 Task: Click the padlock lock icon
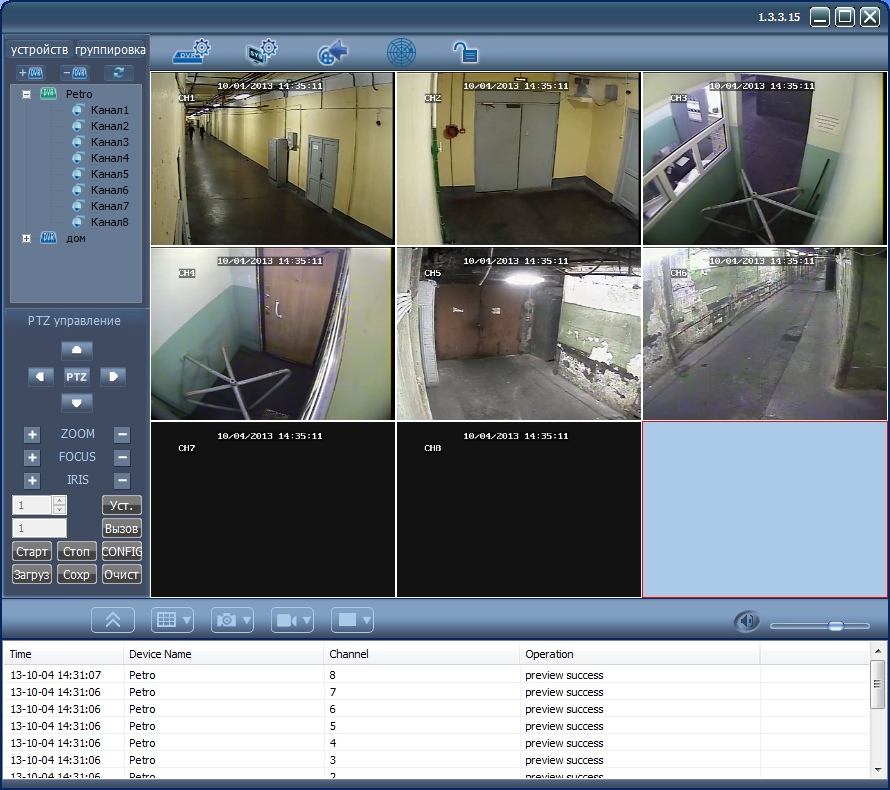tap(465, 52)
